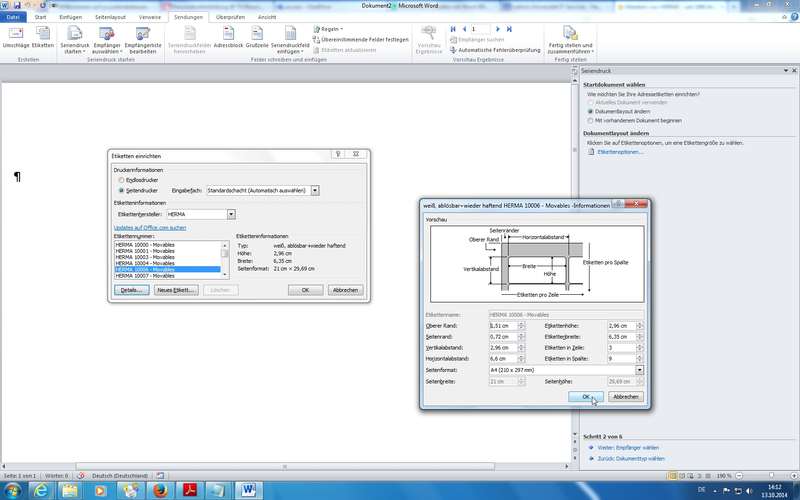
Task: Click the 'Updates auf Office.com suchen' link
Action: (150, 228)
